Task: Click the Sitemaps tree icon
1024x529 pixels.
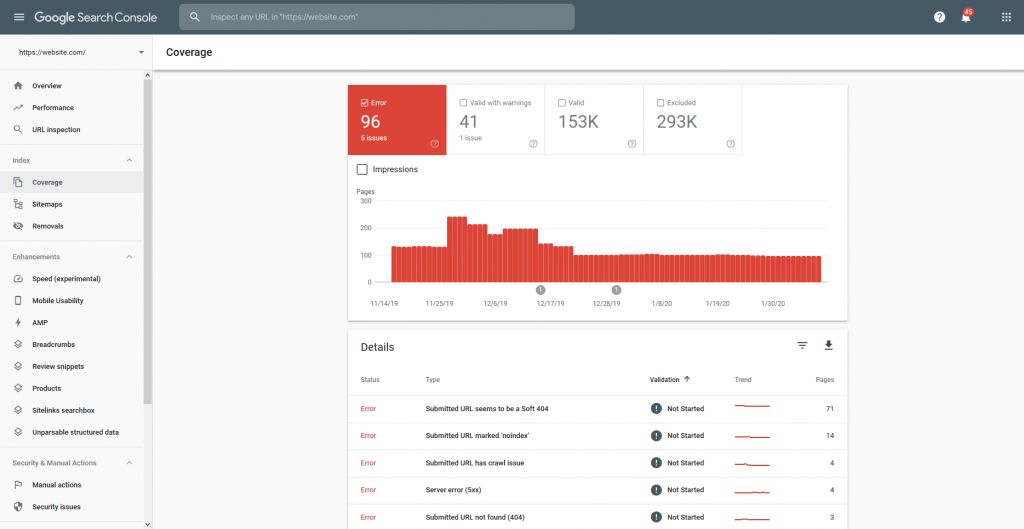Action: click(x=18, y=204)
